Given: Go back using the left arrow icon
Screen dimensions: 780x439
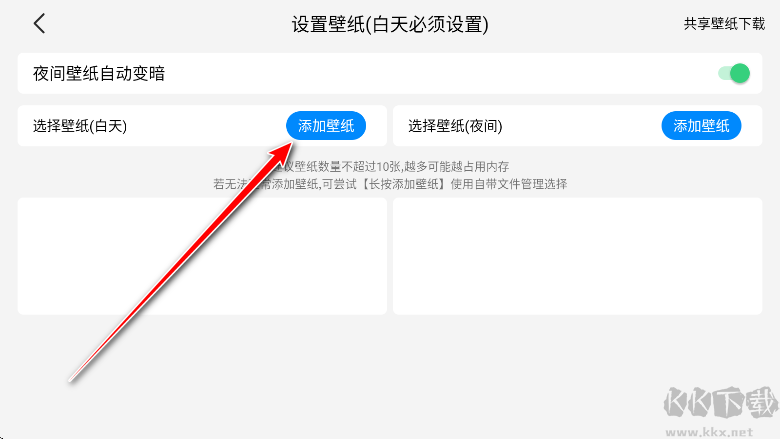Looking at the screenshot, I should [x=39, y=23].
